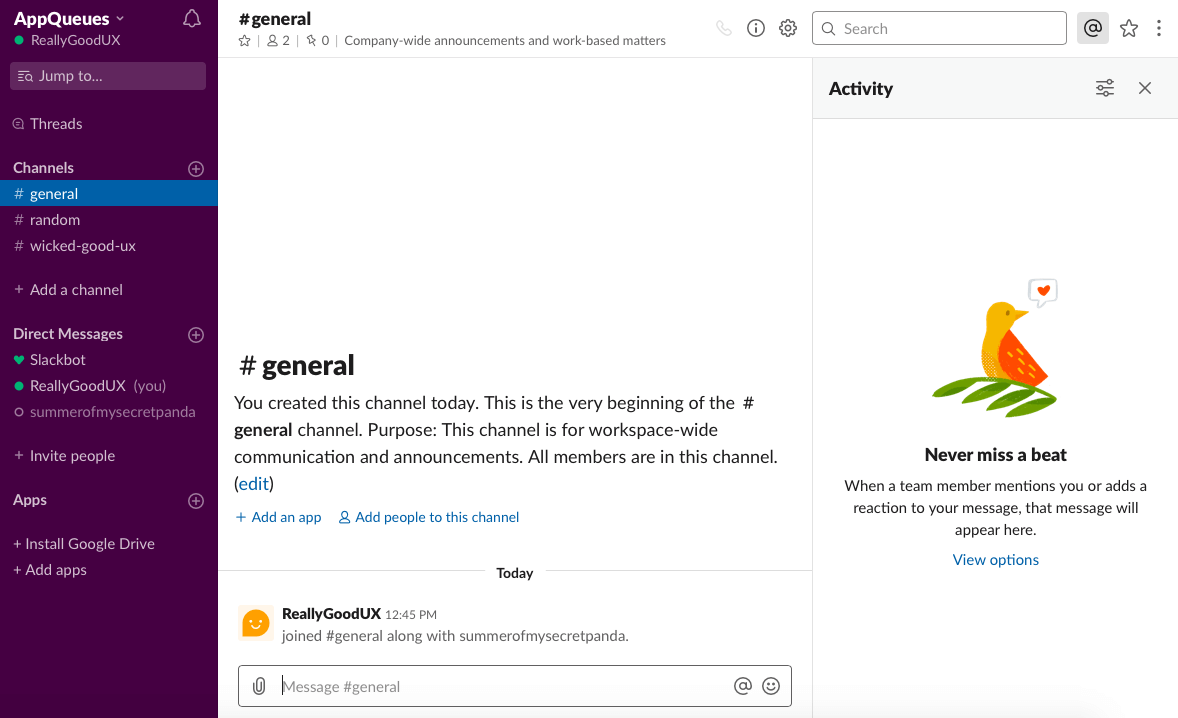Open the more actions menu
This screenshot has height=718, width=1178.
point(1158,28)
